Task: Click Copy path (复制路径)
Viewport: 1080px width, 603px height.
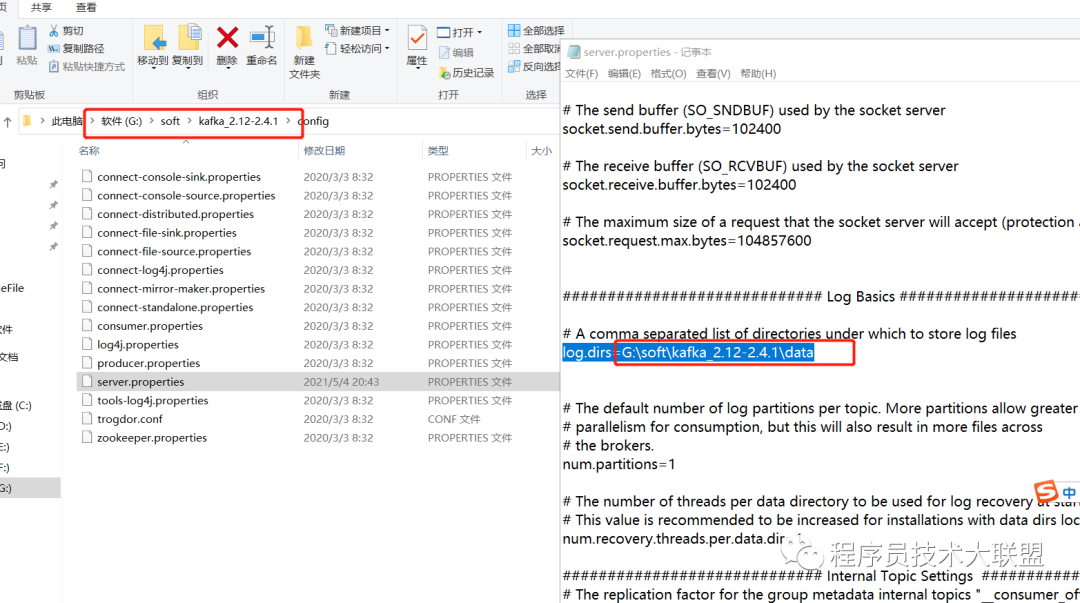Action: click(76, 48)
